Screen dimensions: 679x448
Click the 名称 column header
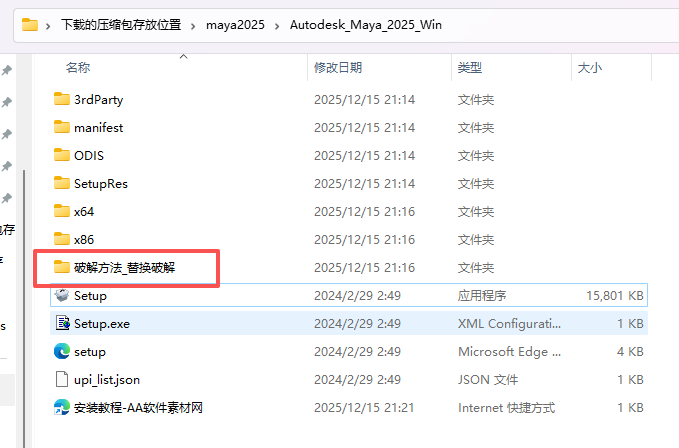78,68
